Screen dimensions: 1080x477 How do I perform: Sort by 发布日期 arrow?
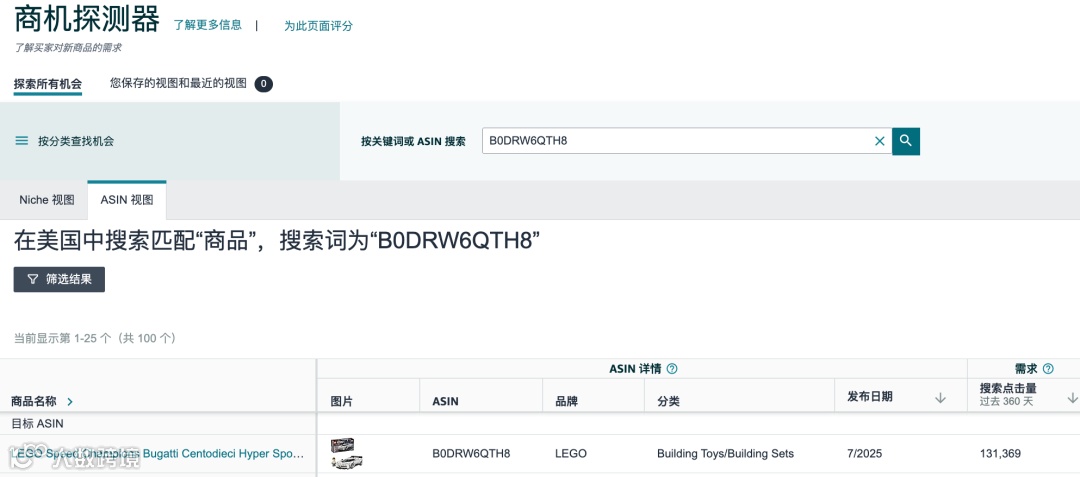tap(940, 398)
